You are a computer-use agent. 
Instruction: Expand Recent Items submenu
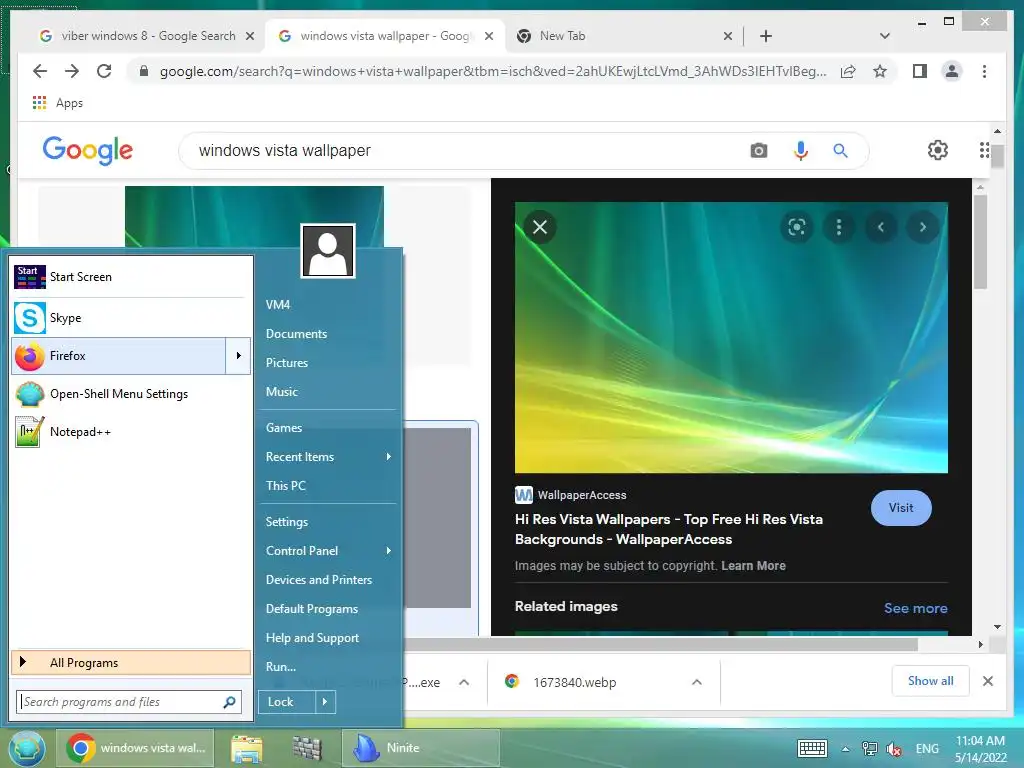(389, 456)
